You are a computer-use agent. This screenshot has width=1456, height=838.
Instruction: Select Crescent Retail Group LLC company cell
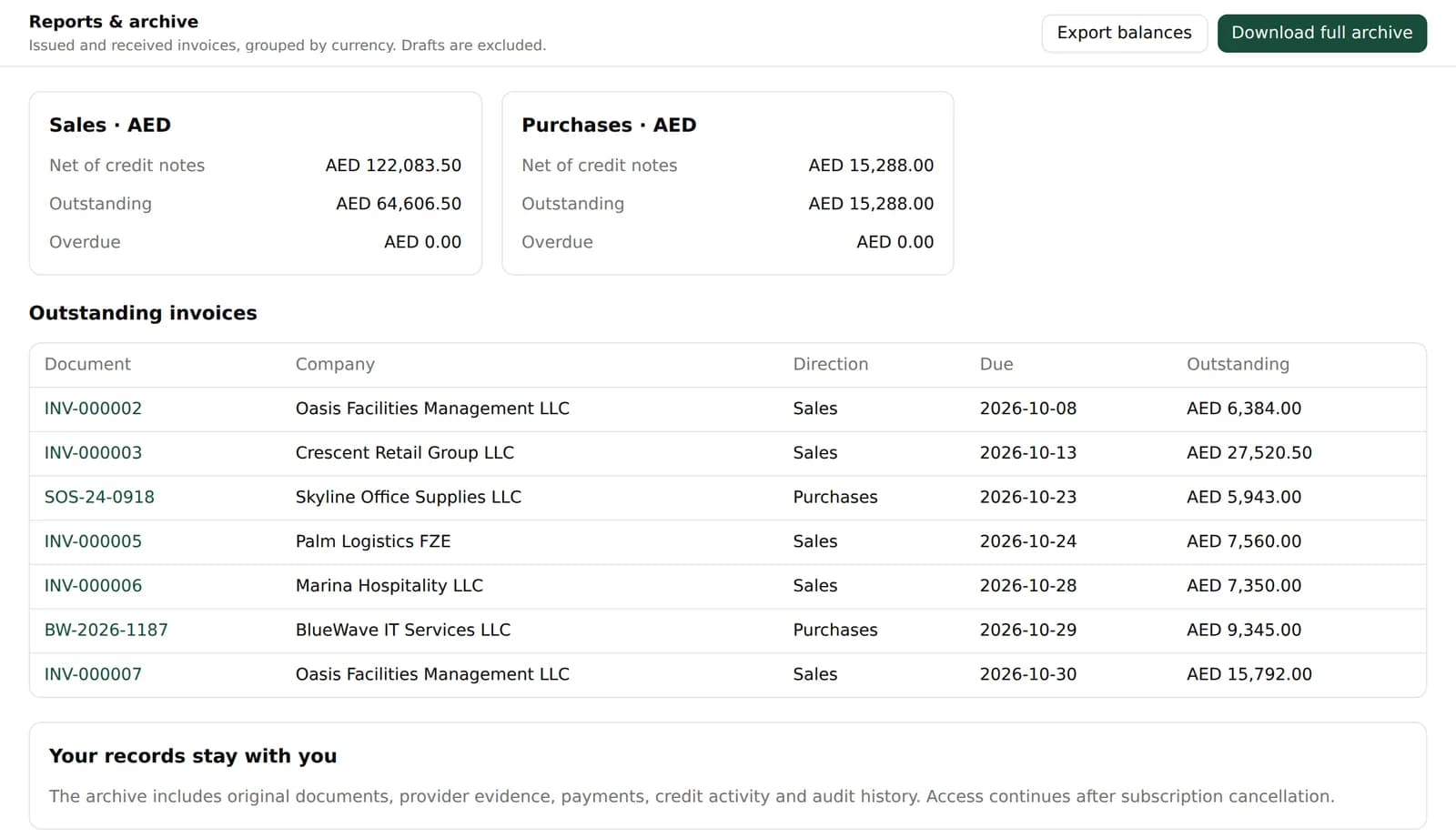(x=405, y=453)
